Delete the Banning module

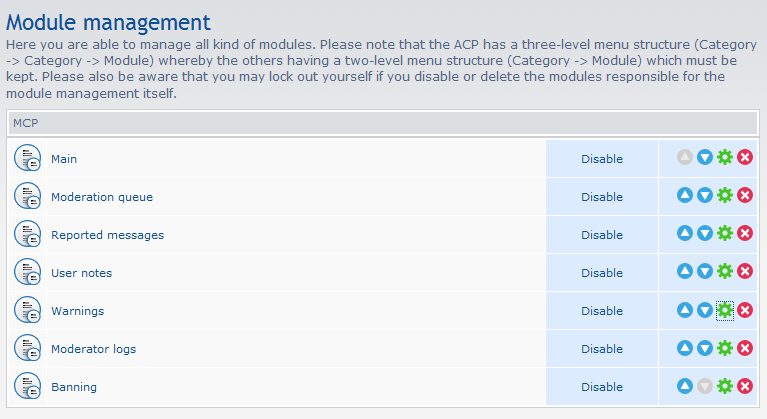click(x=745, y=387)
